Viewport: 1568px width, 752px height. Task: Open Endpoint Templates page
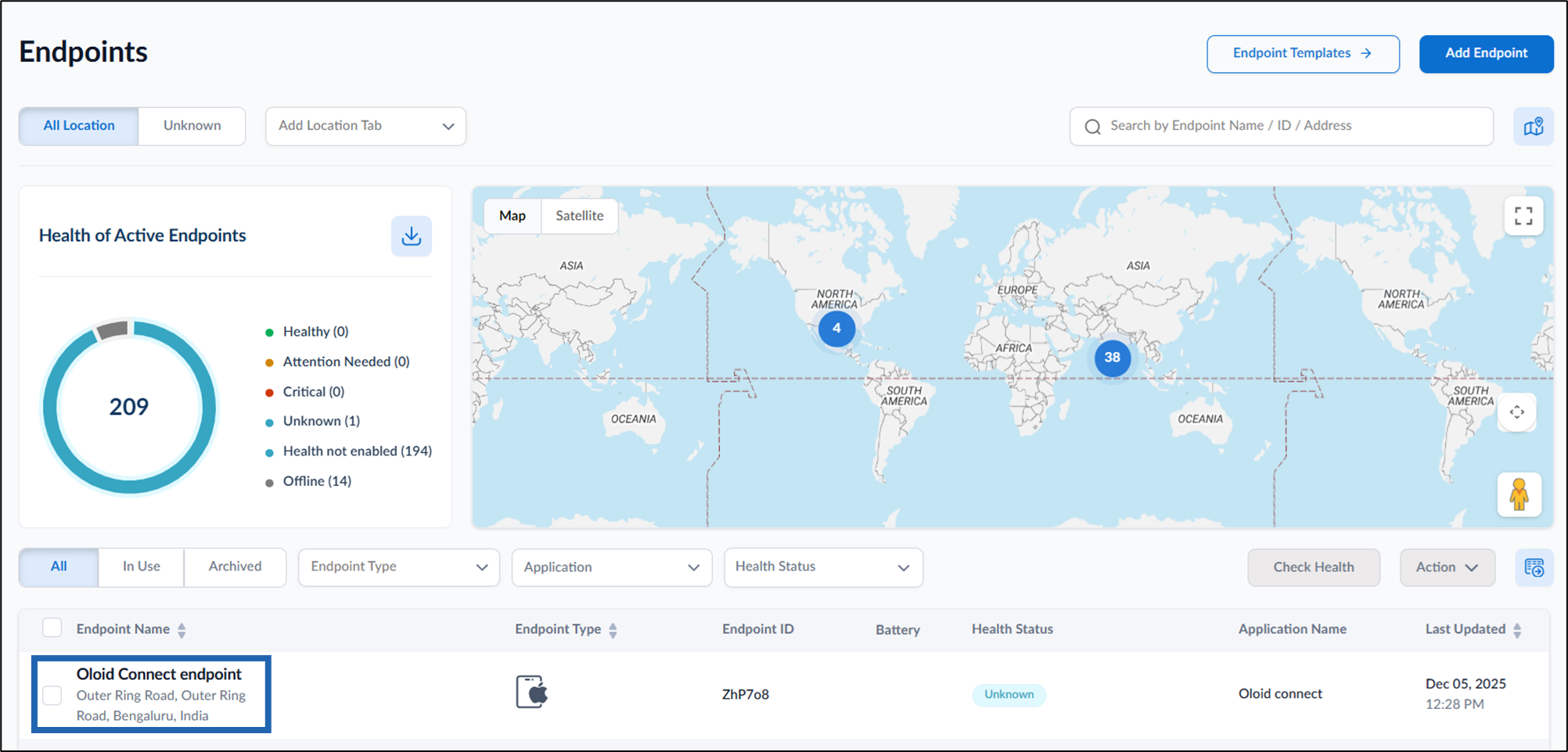click(x=1303, y=54)
